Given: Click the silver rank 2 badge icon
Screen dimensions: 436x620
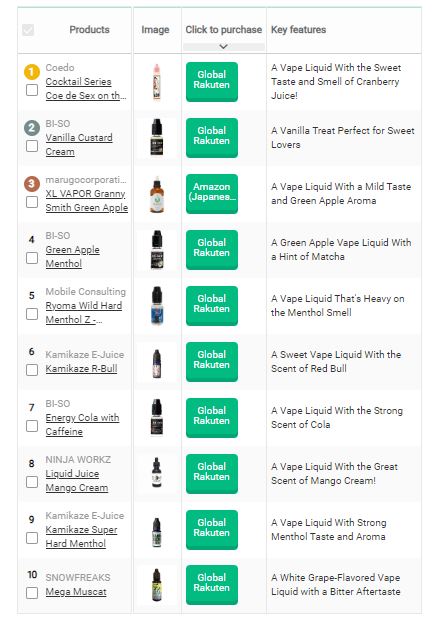Looking at the screenshot, I should [x=32, y=128].
